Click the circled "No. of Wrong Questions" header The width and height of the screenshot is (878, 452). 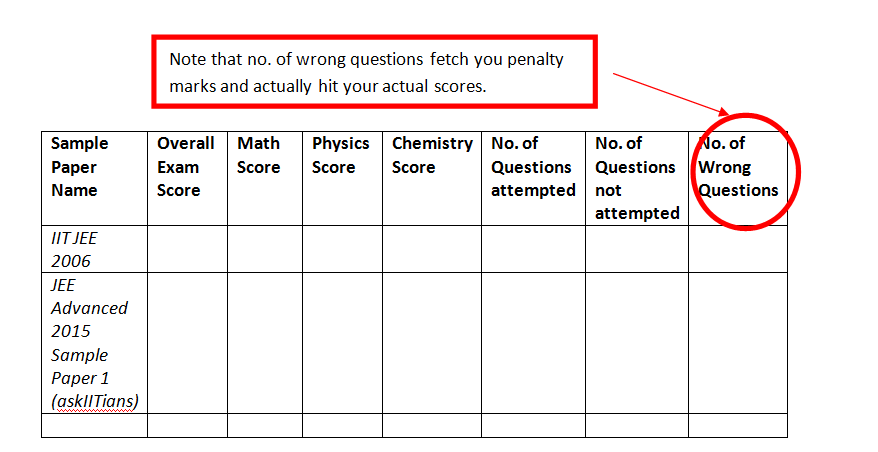[x=738, y=167]
